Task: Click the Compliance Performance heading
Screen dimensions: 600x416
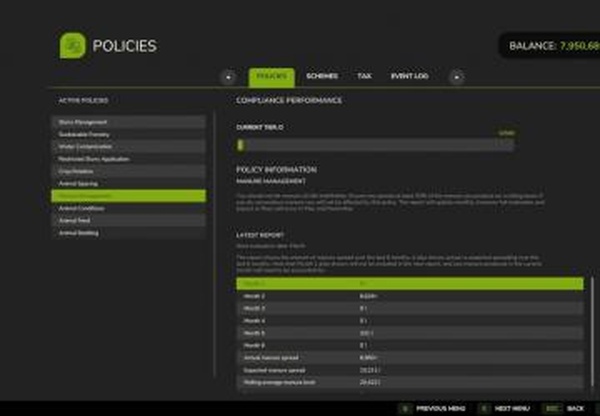Action: pyautogui.click(x=289, y=100)
